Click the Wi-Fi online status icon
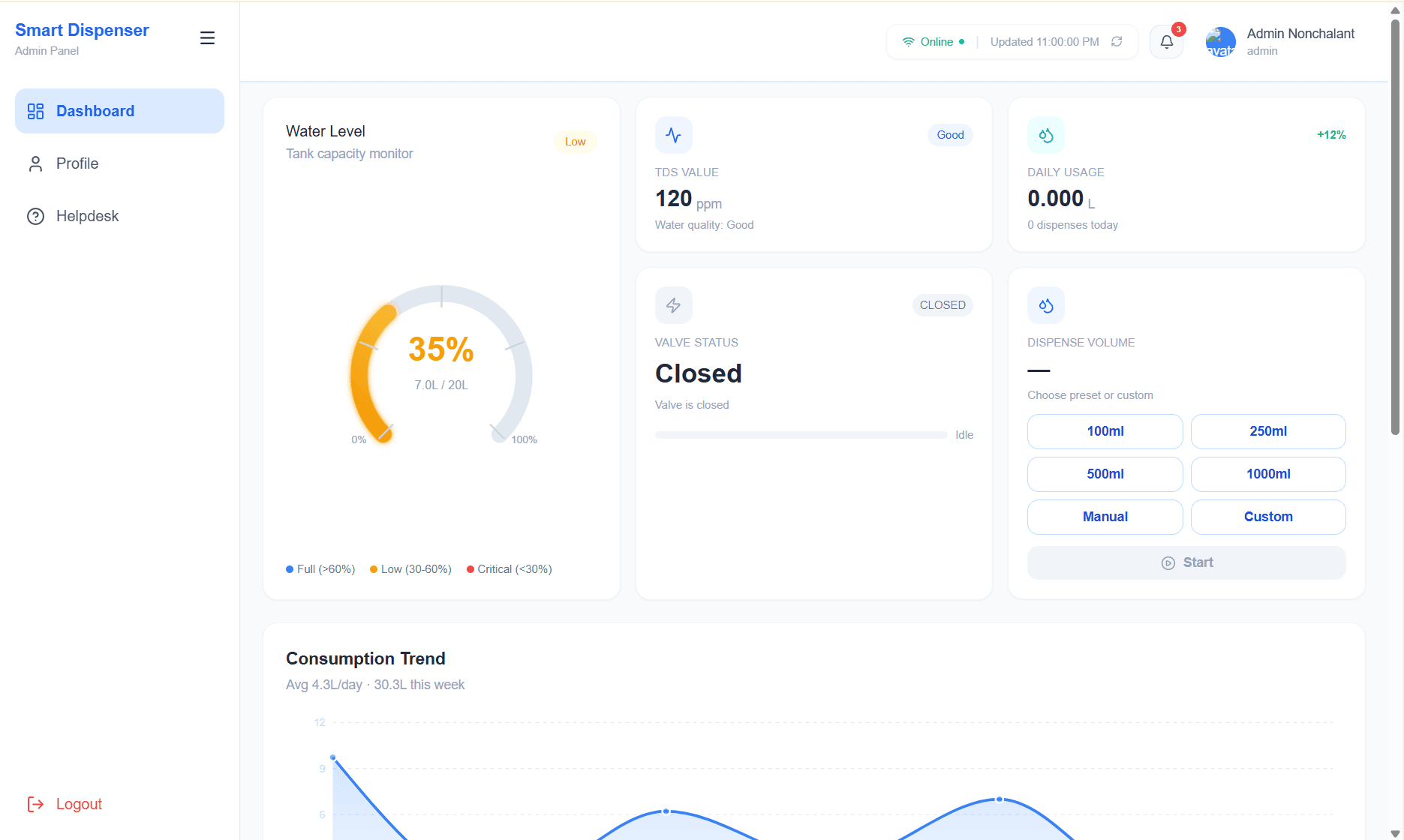1404x840 pixels. point(908,42)
